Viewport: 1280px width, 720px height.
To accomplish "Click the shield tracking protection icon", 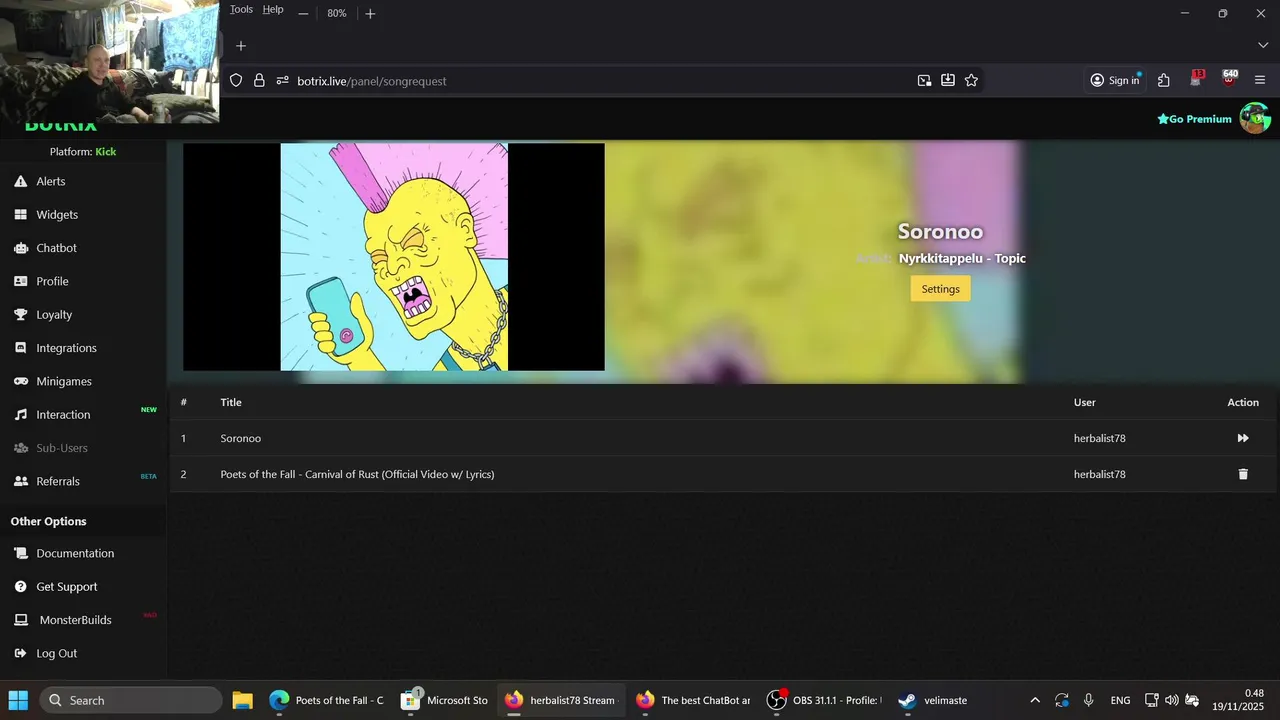I will click(236, 80).
